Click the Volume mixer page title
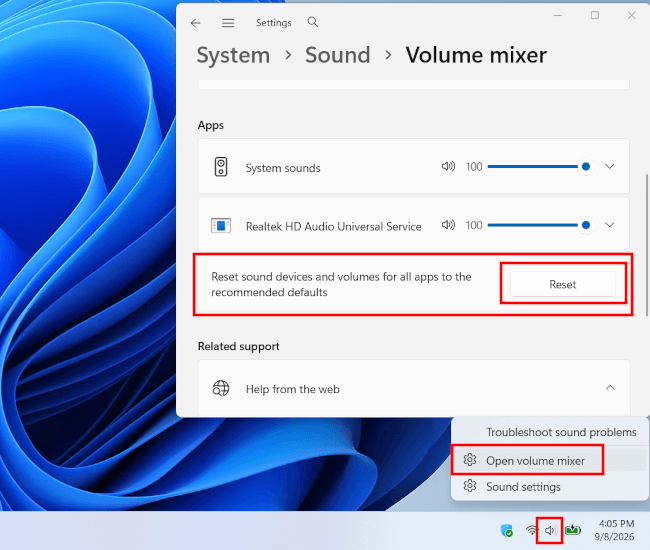The image size is (650, 550). tap(476, 55)
